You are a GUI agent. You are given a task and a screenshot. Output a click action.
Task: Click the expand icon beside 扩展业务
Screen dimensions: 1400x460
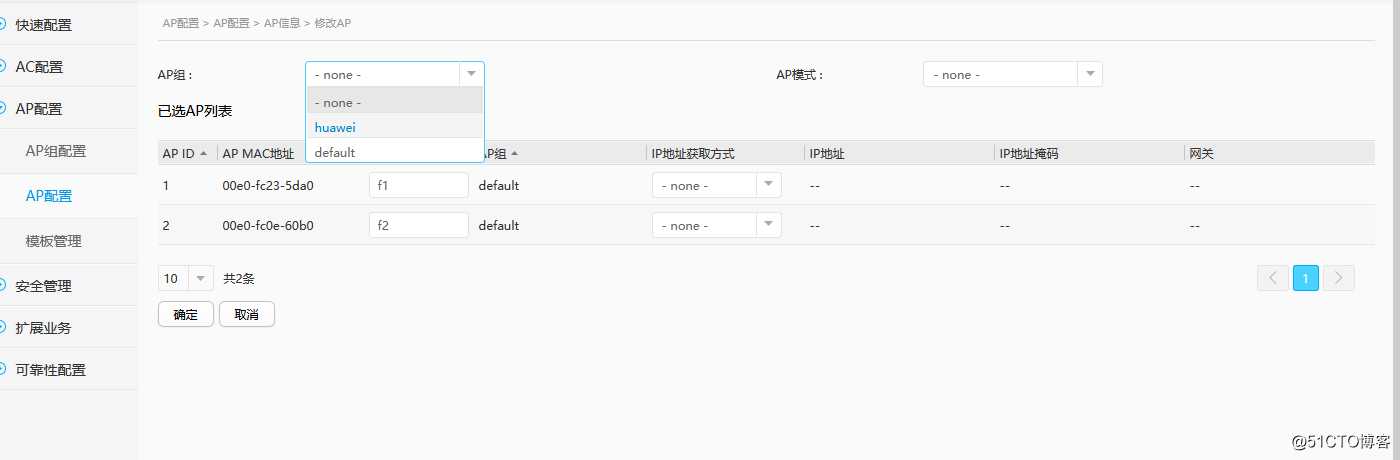2,326
